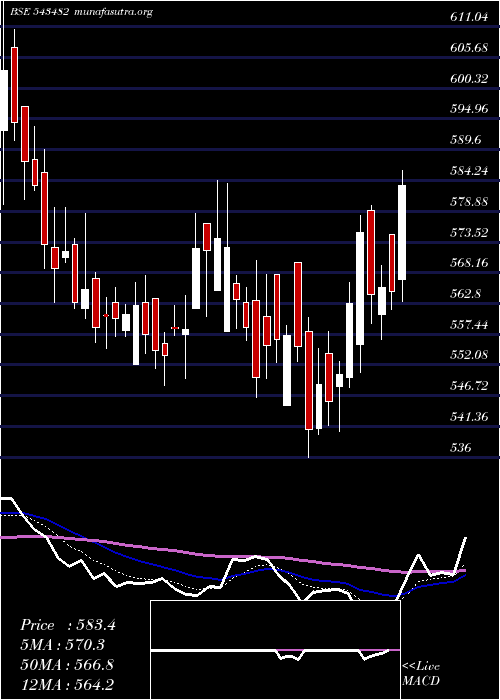Select the 552.08 price axis label
The height and width of the screenshot is (700, 500).
[469, 355]
